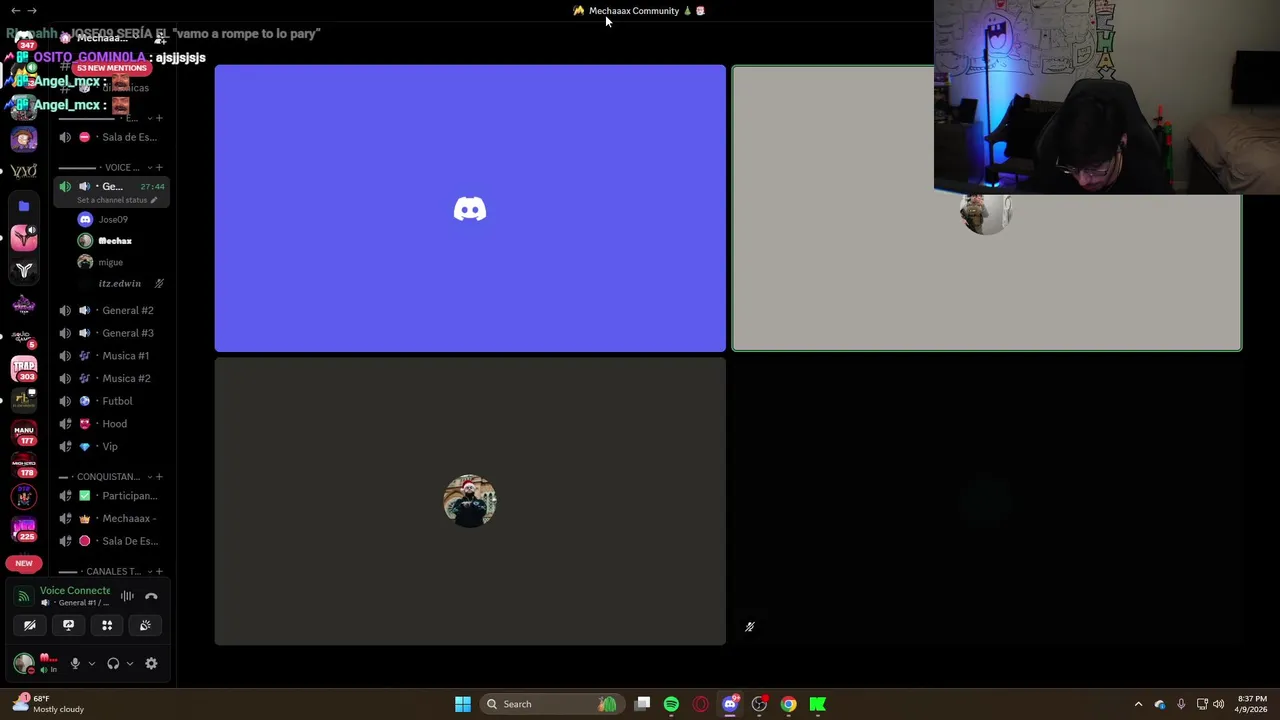
Task: Open the taskbar clock showing 8:37 PM
Action: 1252,704
